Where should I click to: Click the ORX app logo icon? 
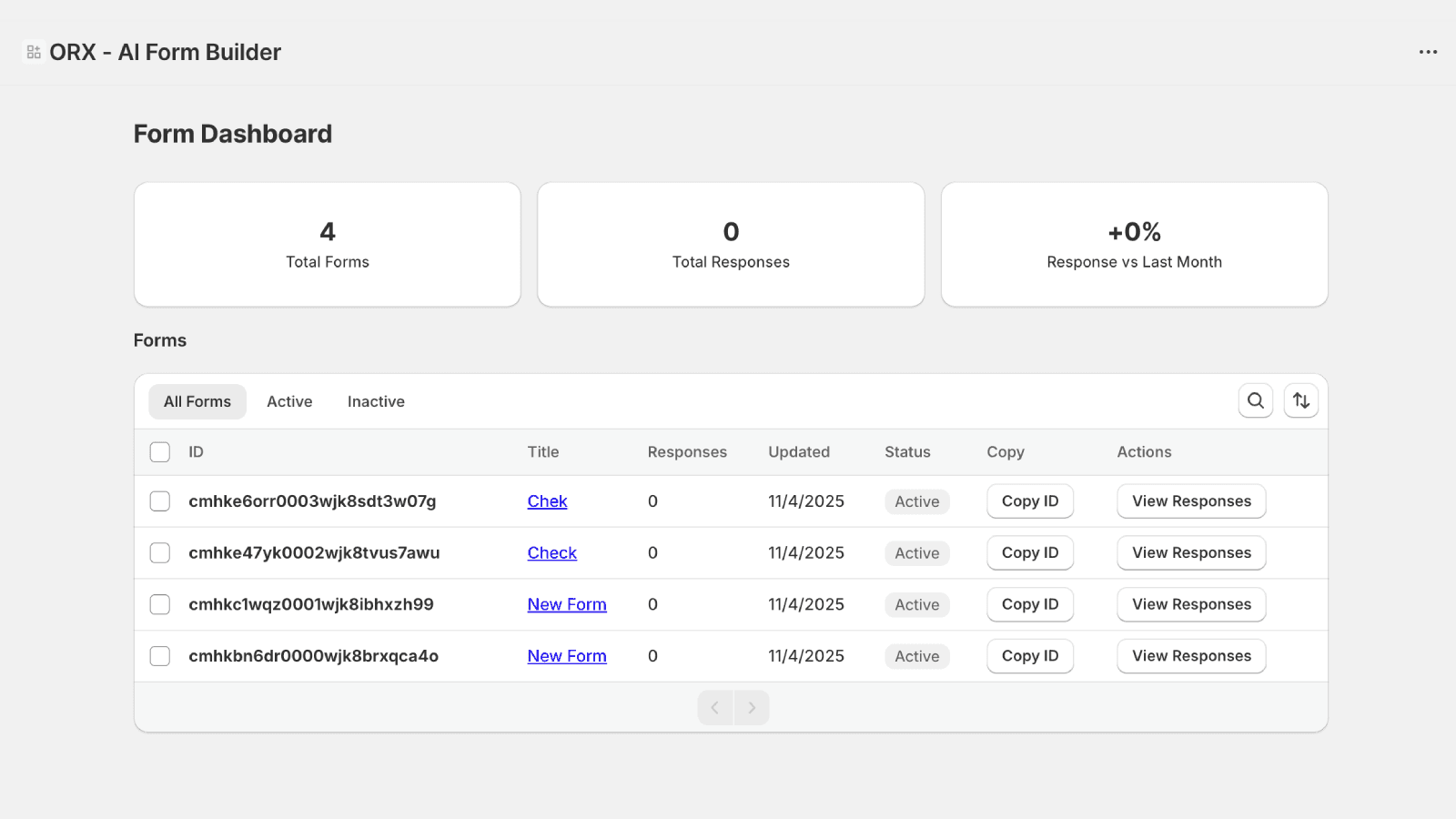[x=33, y=52]
